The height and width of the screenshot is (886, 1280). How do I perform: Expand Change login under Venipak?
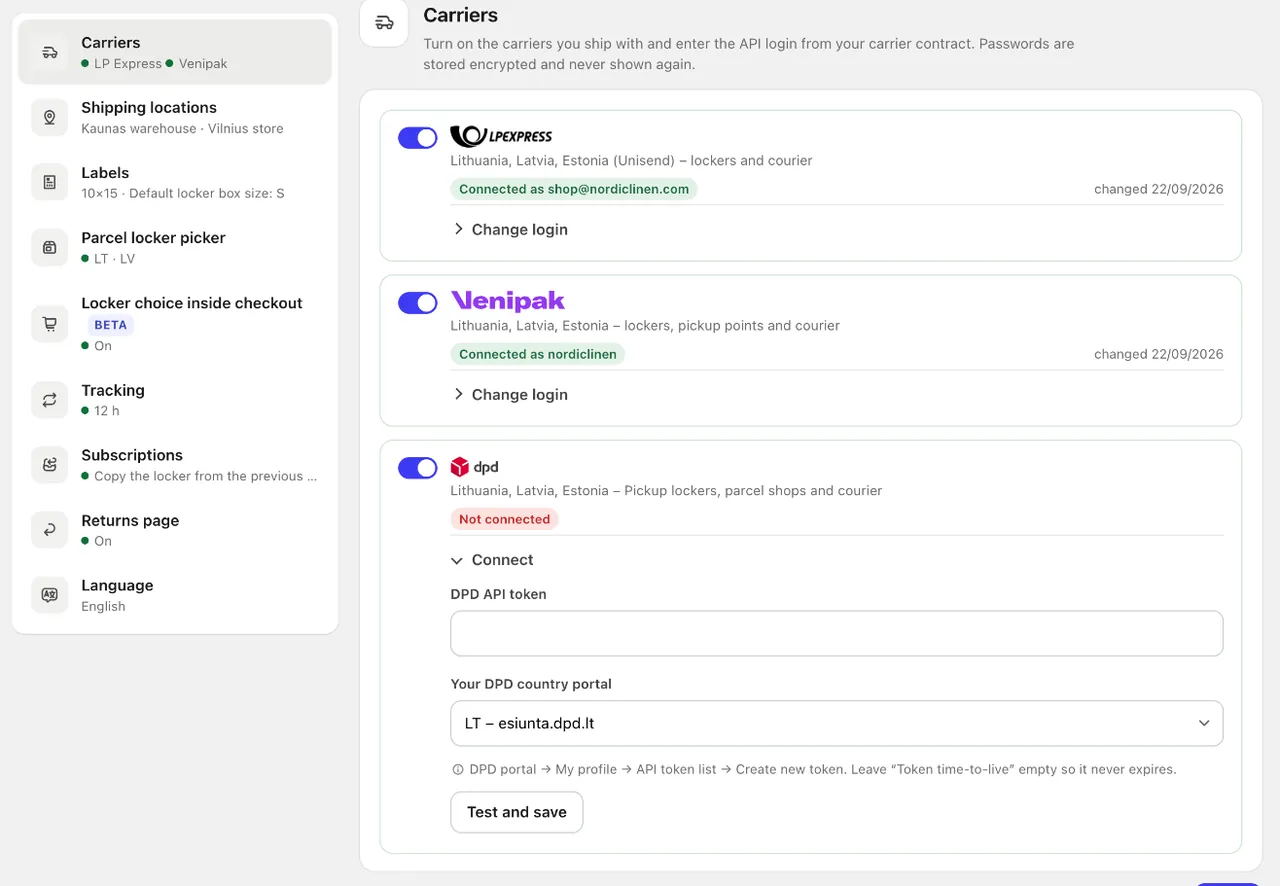(x=510, y=394)
